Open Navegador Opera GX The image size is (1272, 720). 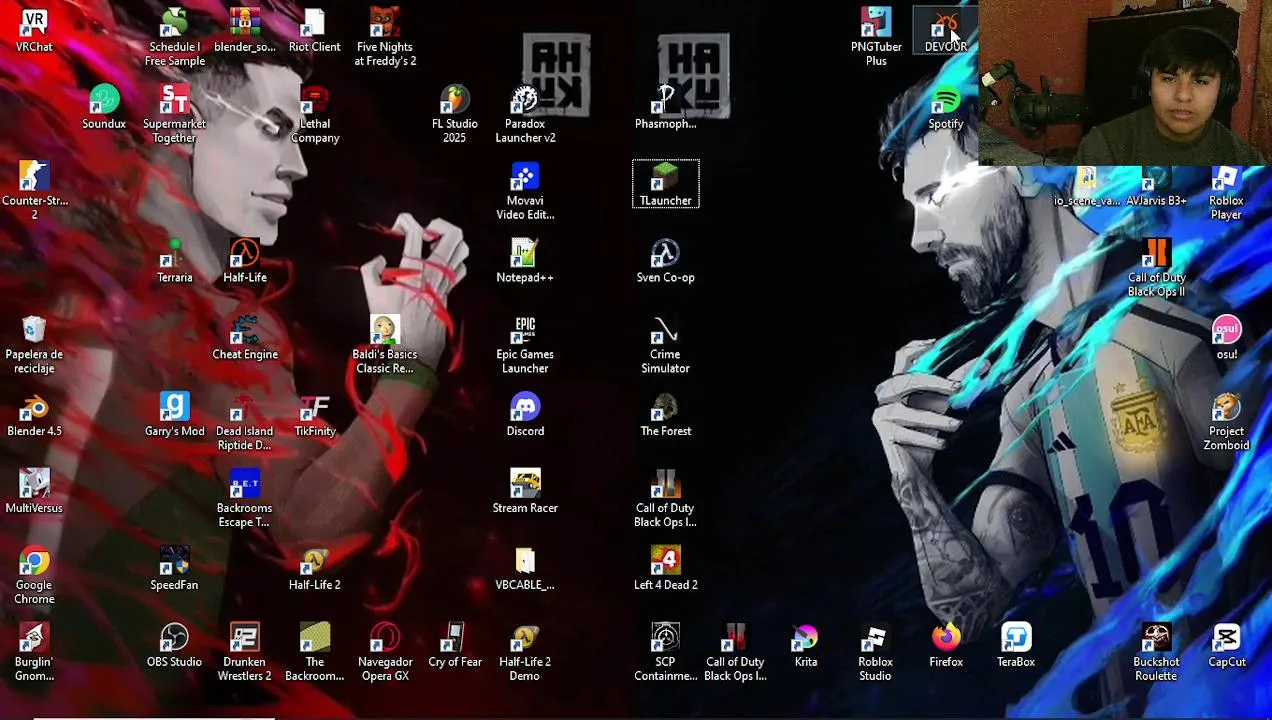(x=385, y=653)
